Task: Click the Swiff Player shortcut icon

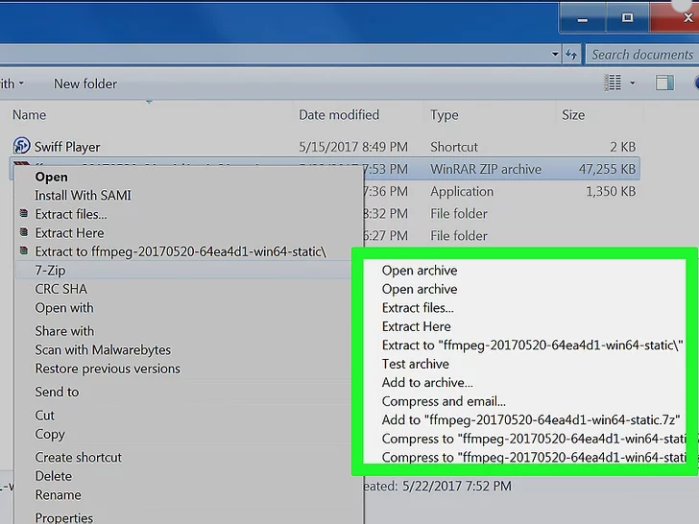Action: (x=21, y=146)
